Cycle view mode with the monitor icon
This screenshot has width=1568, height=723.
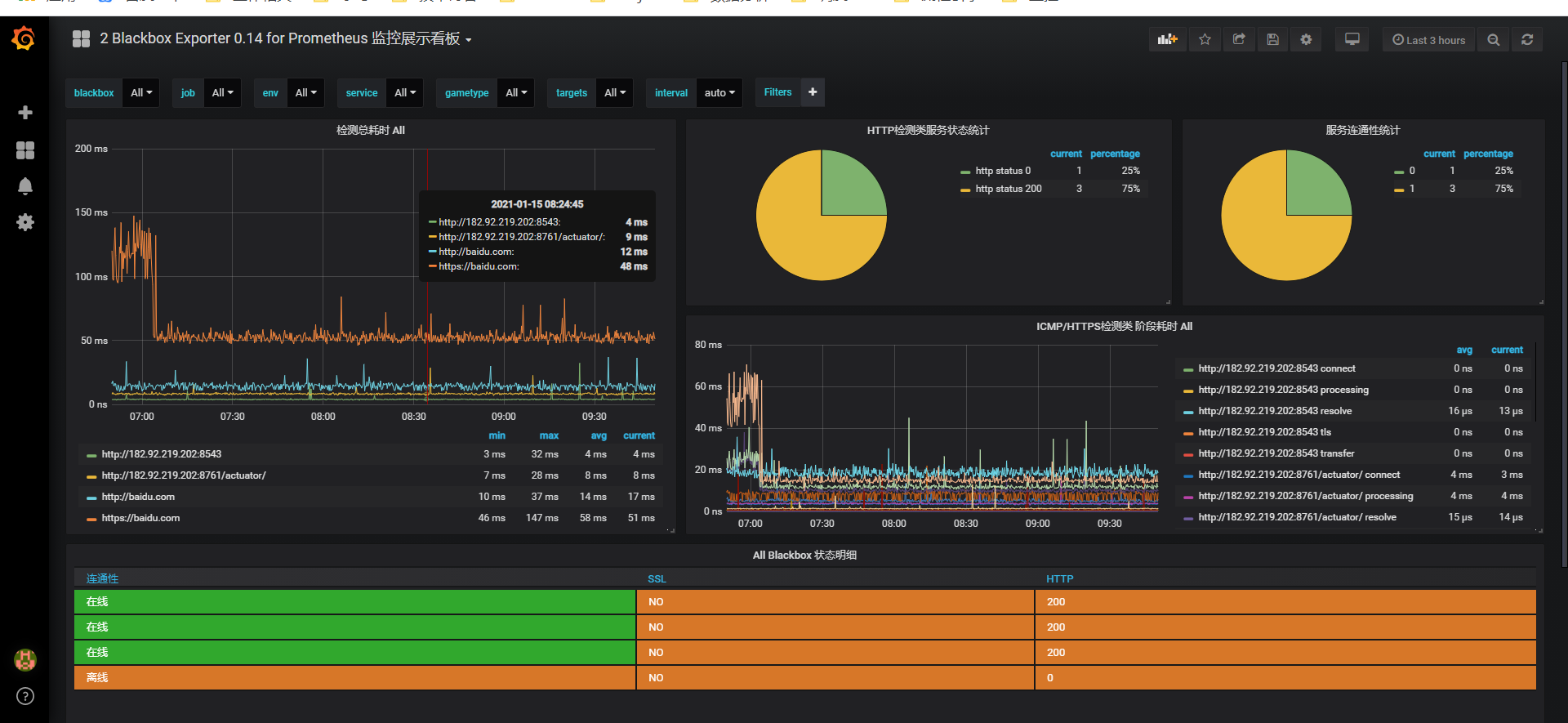(x=1352, y=39)
